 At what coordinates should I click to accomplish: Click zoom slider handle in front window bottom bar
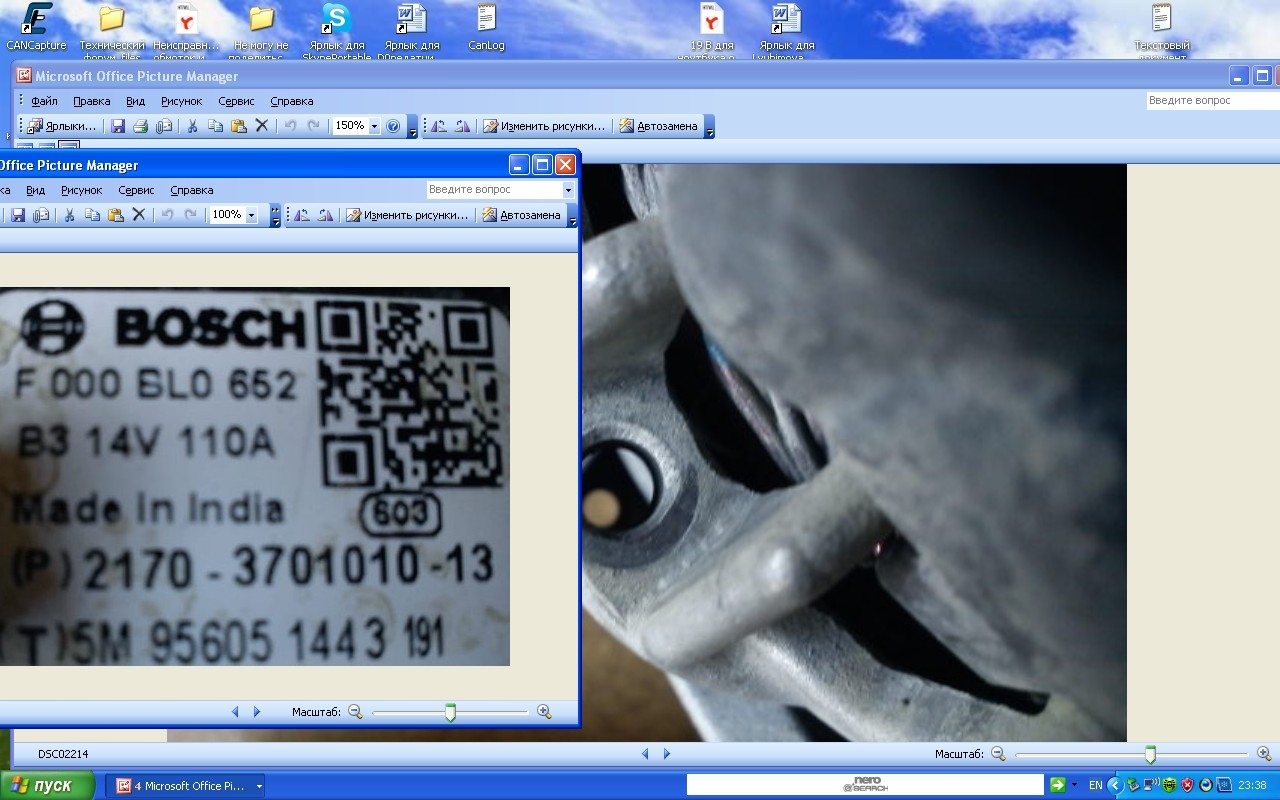(450, 712)
